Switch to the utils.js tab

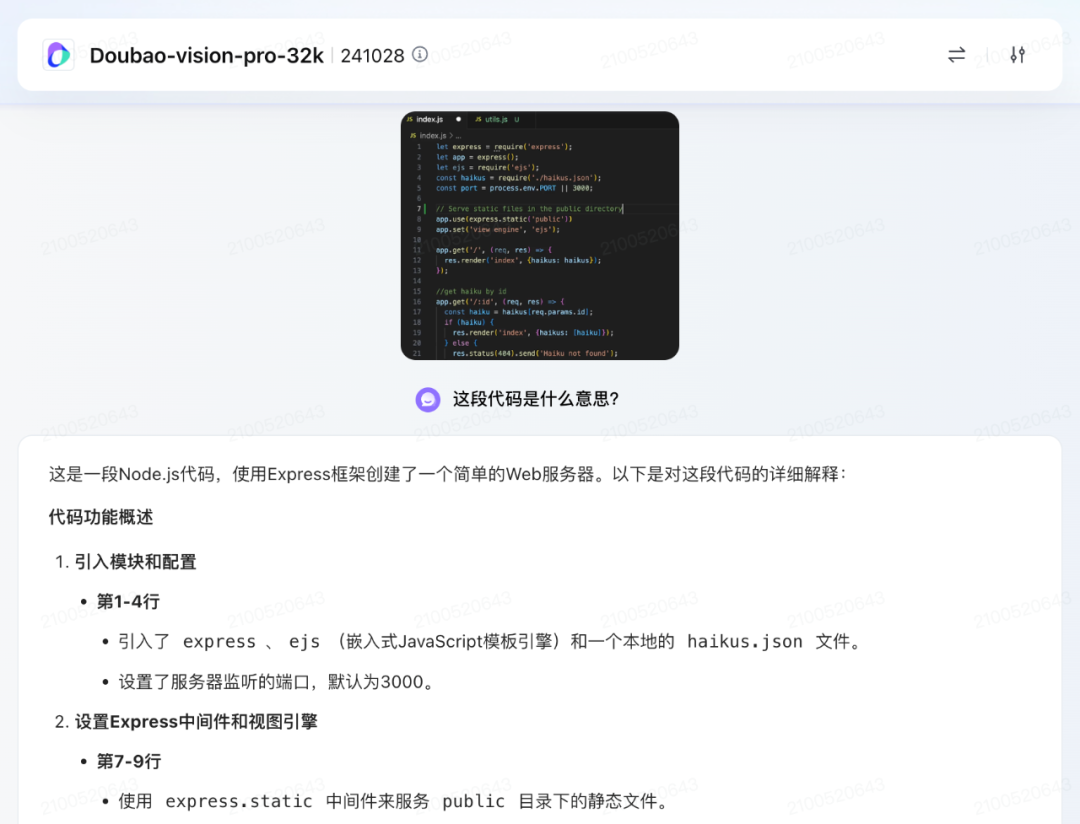496,119
